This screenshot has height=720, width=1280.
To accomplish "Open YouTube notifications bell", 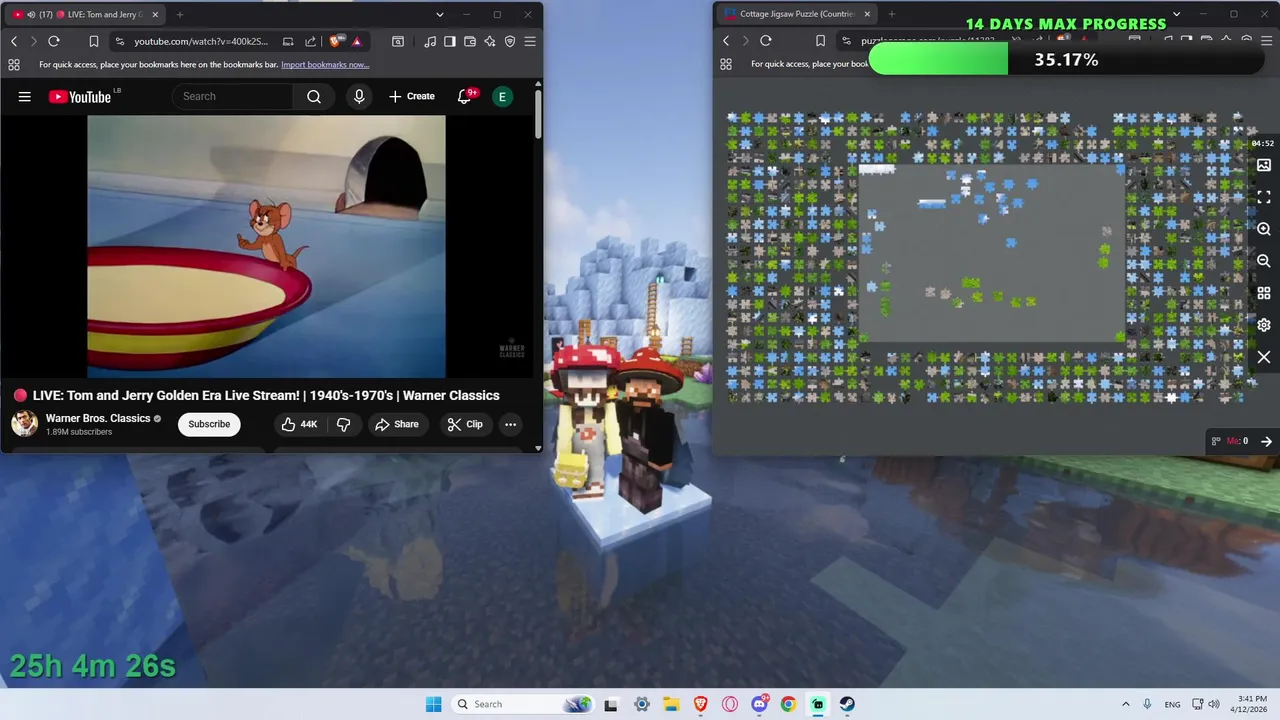I will point(464,96).
